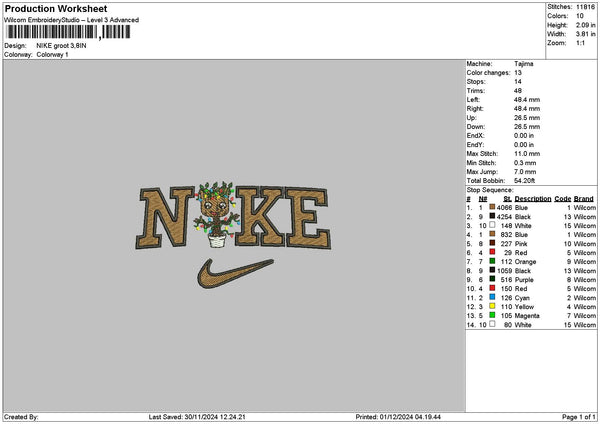
Task: Click the Machine value Tajima
Action: tap(523, 64)
